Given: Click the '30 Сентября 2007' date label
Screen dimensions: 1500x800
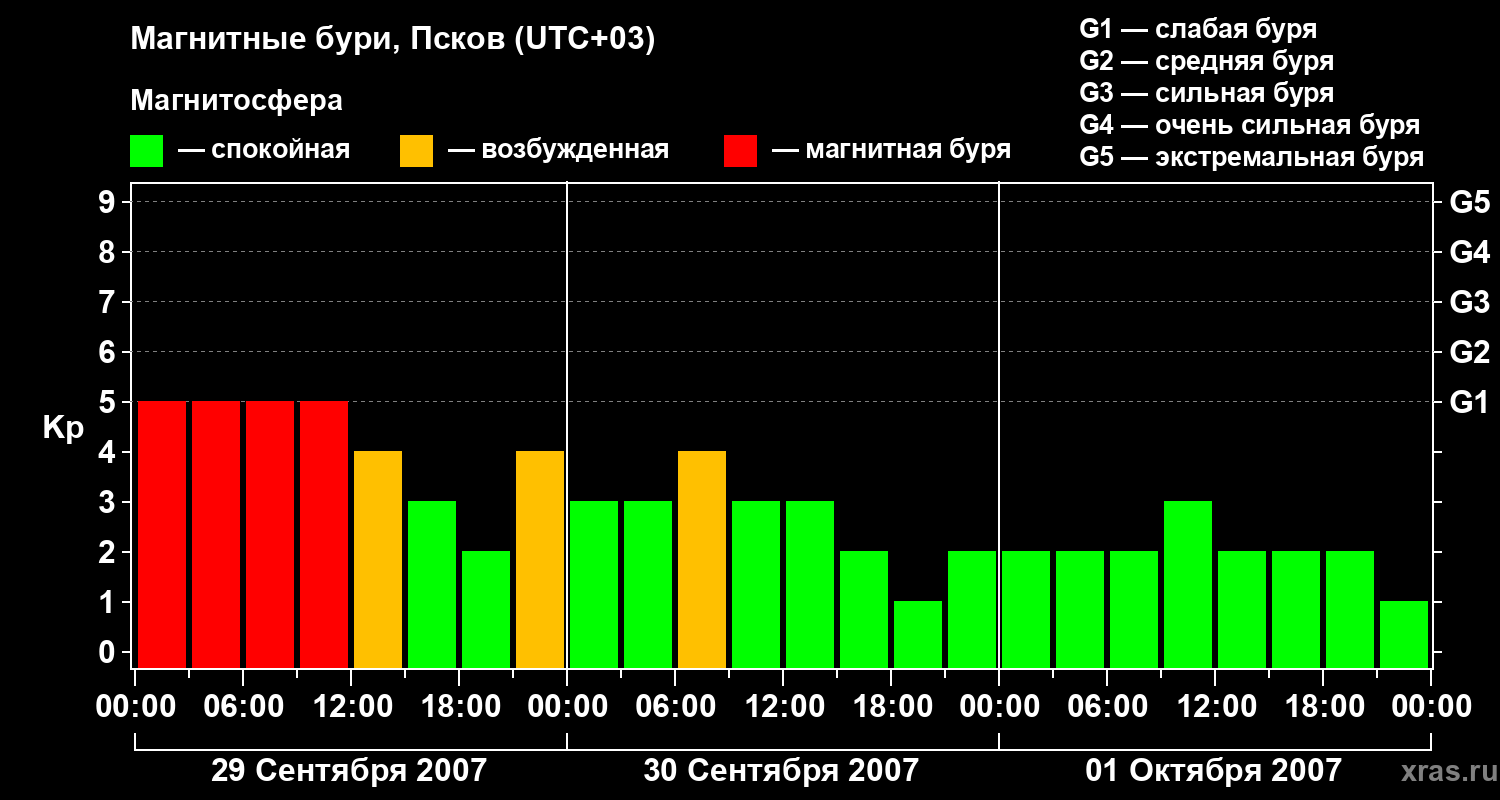Looking at the screenshot, I should 781,771.
